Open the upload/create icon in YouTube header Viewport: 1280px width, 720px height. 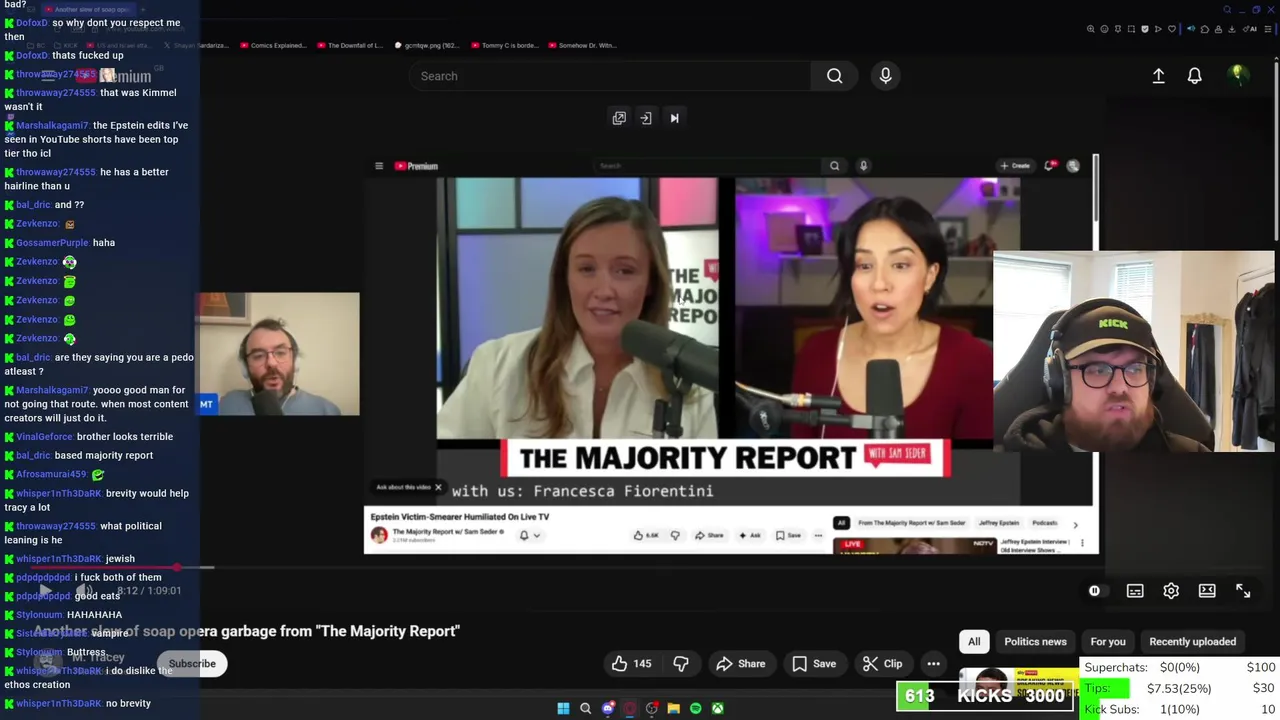click(x=1158, y=76)
